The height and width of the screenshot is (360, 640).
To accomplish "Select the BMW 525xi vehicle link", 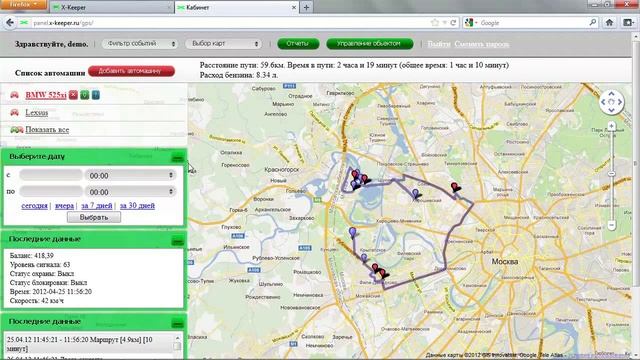I will [46, 95].
